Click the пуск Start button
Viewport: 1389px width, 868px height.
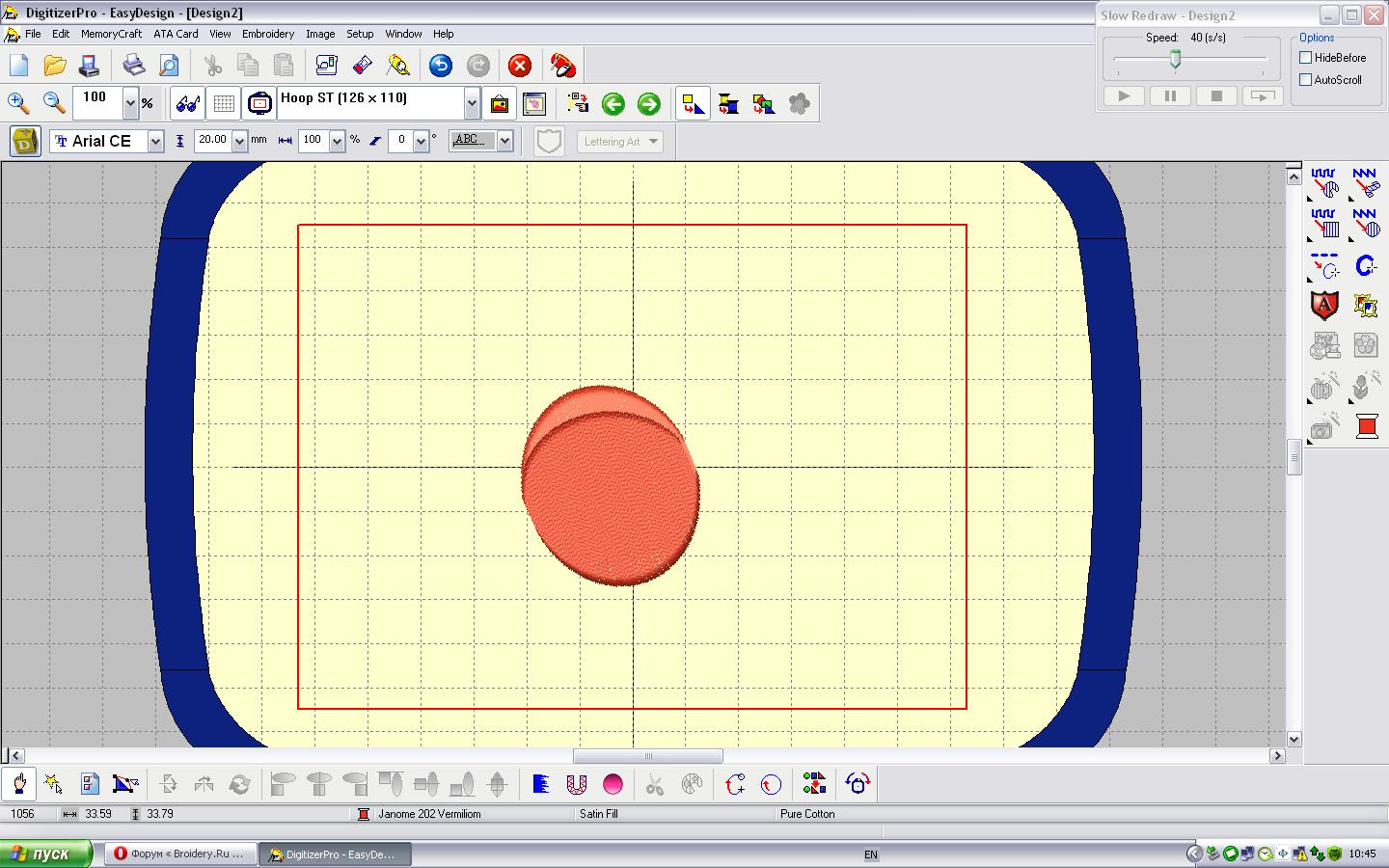[46, 854]
